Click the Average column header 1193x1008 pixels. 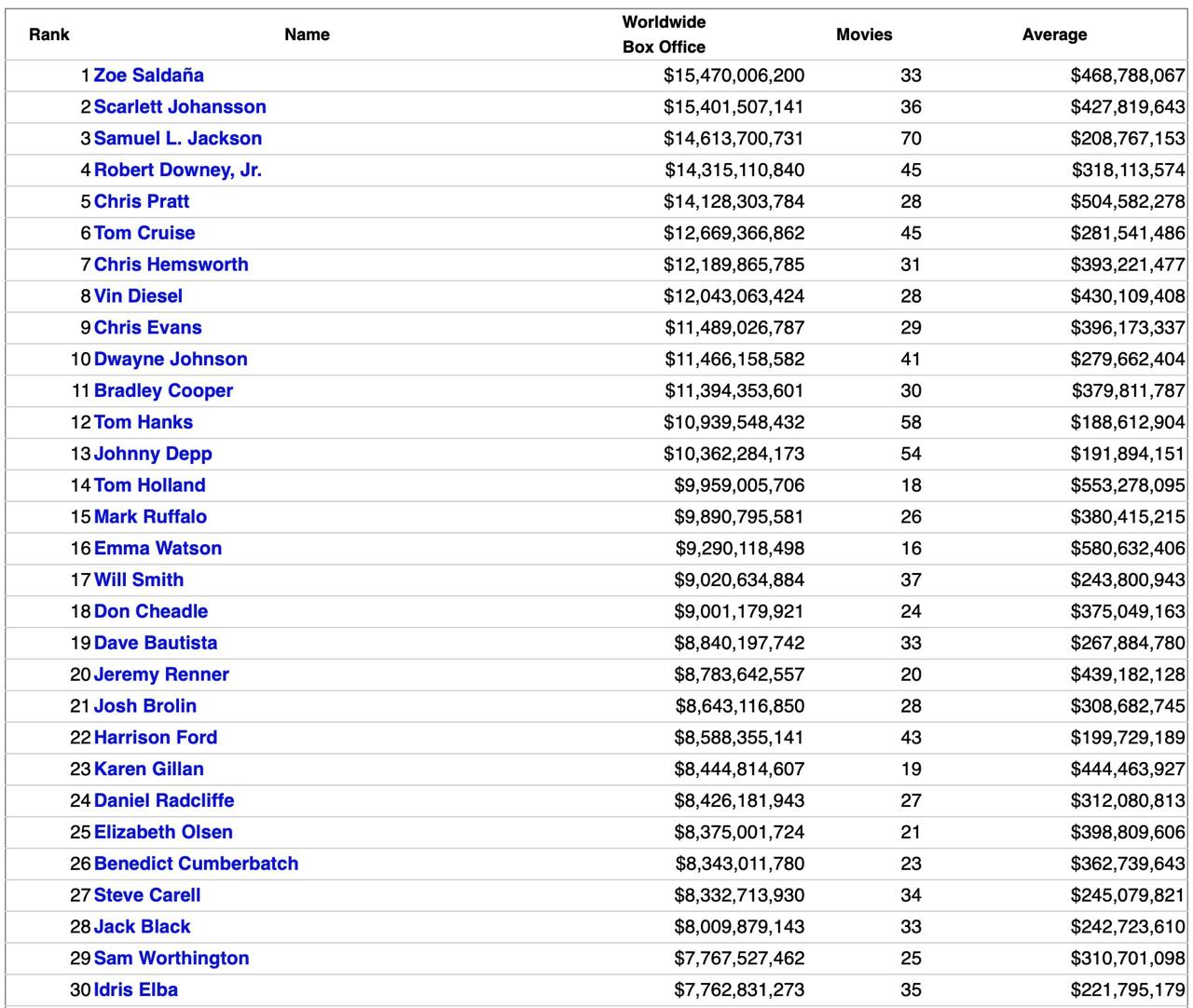1054,34
